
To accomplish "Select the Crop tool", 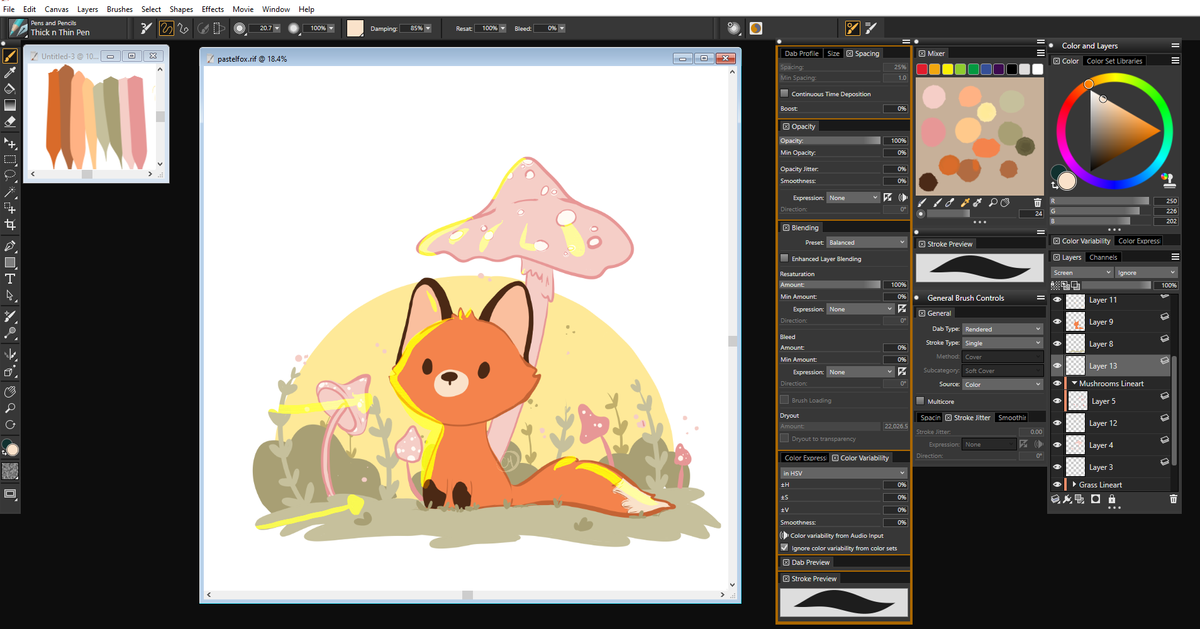I will 11,222.
